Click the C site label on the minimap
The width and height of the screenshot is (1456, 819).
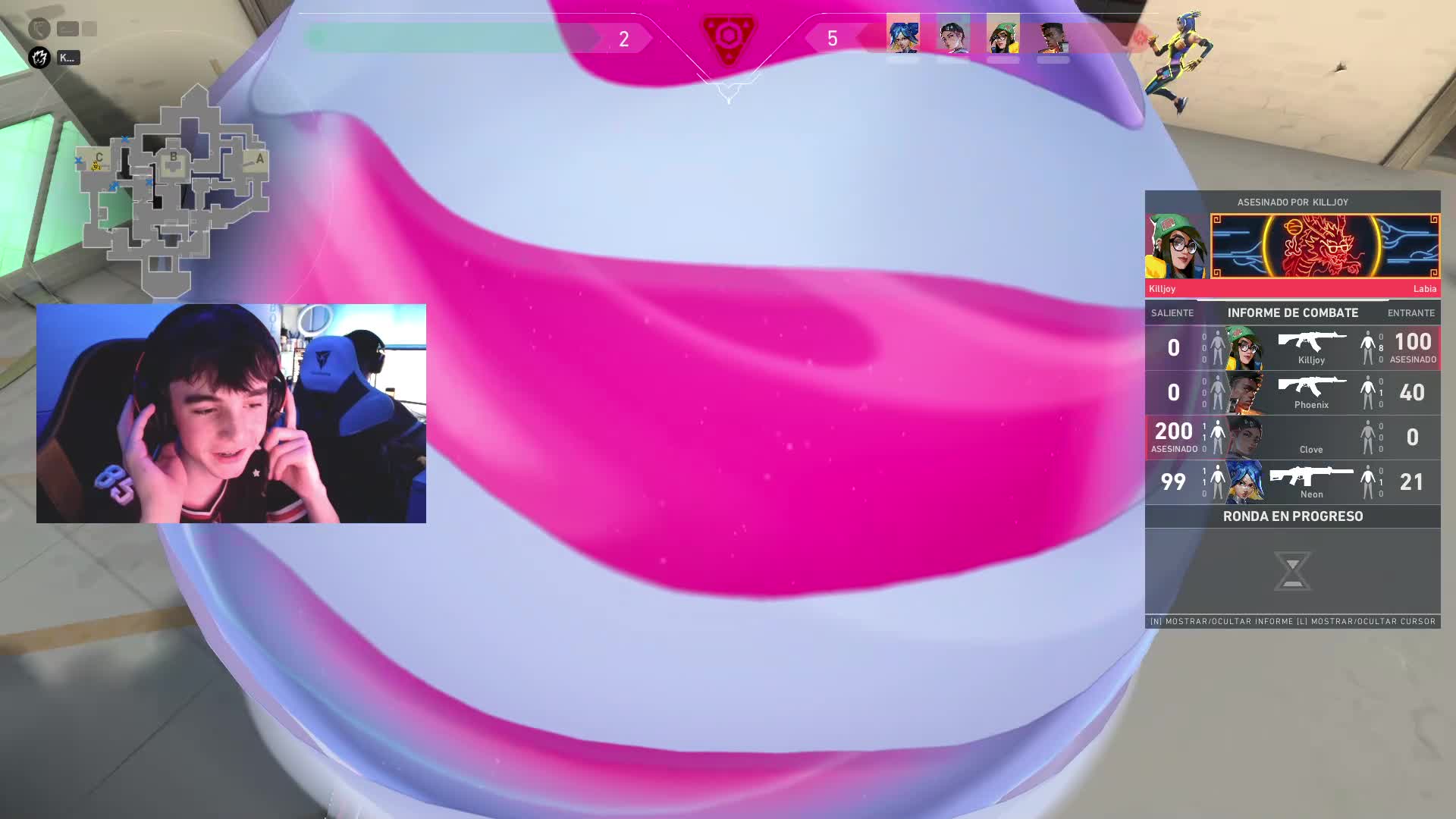tap(99, 158)
